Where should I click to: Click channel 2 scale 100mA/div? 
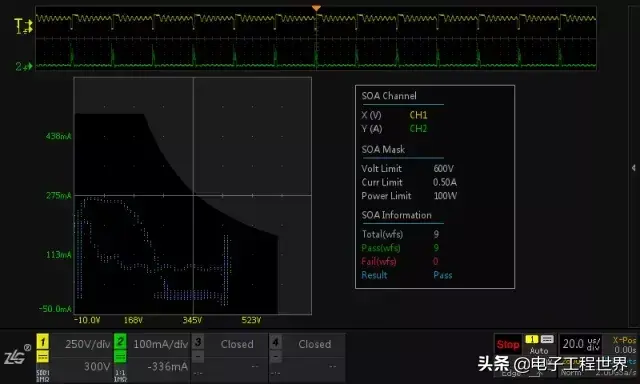click(160, 344)
